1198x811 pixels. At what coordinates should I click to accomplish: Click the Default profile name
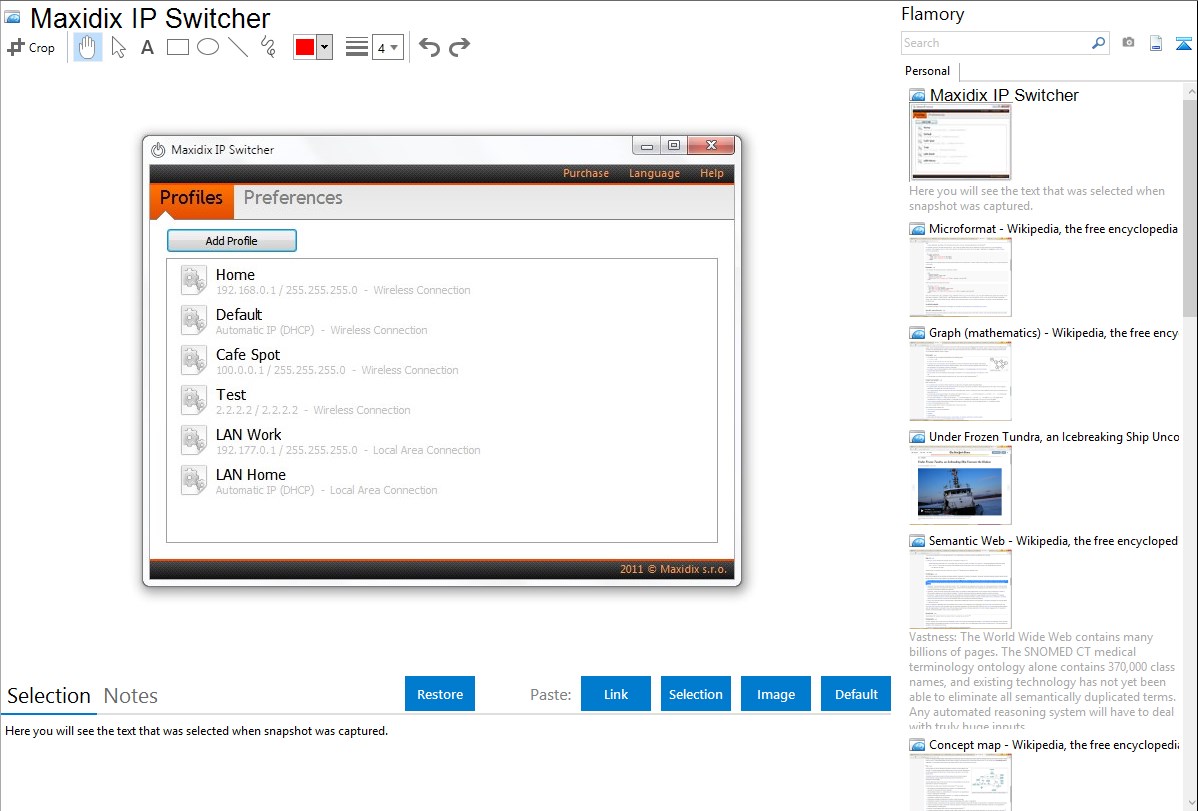239,315
